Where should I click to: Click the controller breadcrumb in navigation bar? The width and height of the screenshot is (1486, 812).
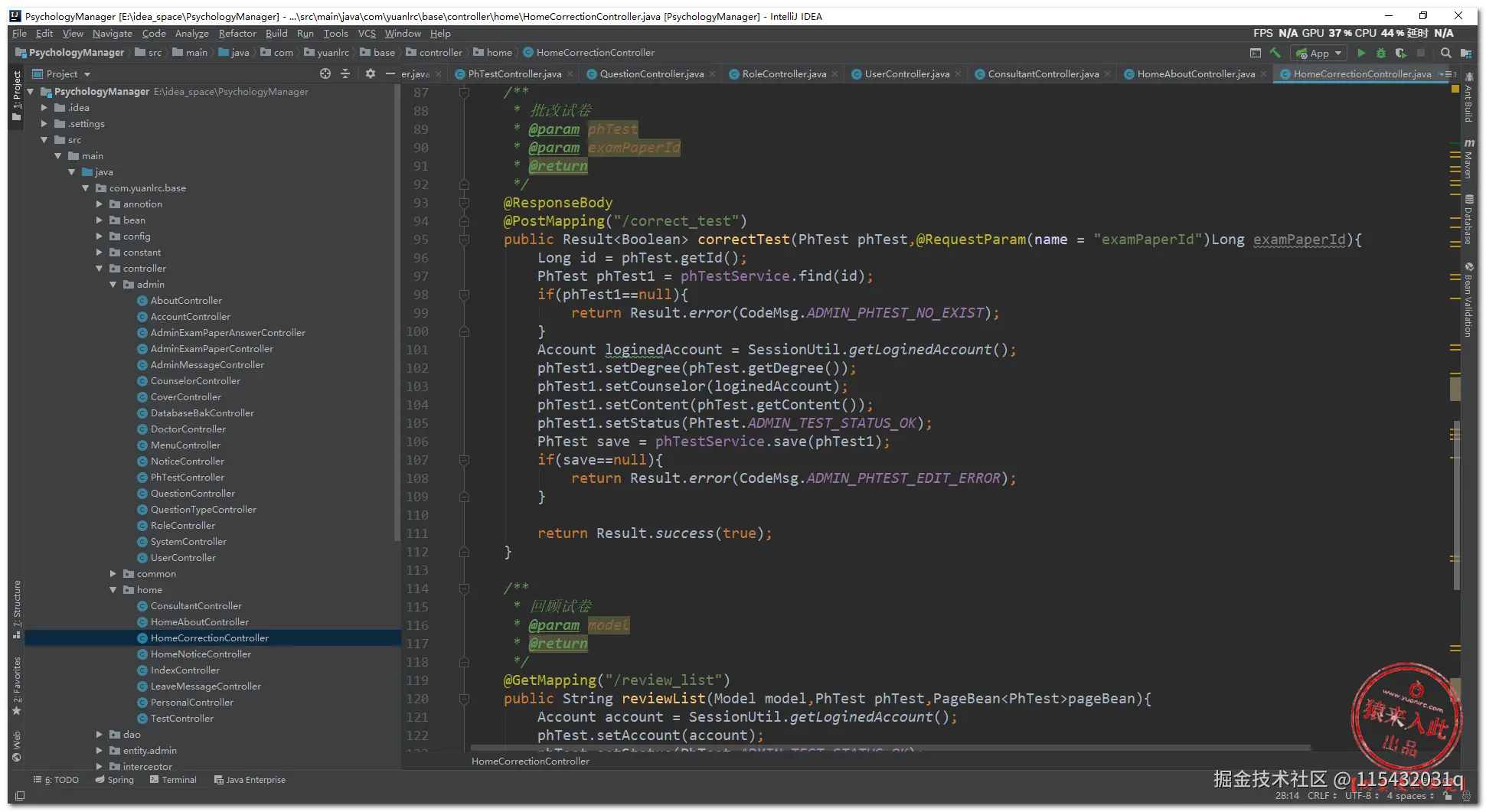pyautogui.click(x=440, y=53)
